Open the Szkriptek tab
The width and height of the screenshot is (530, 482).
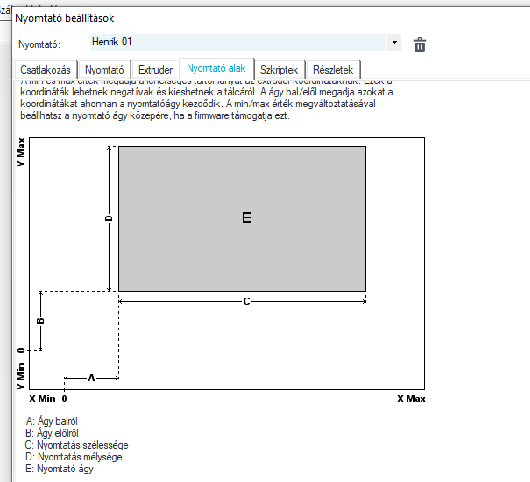click(279, 70)
